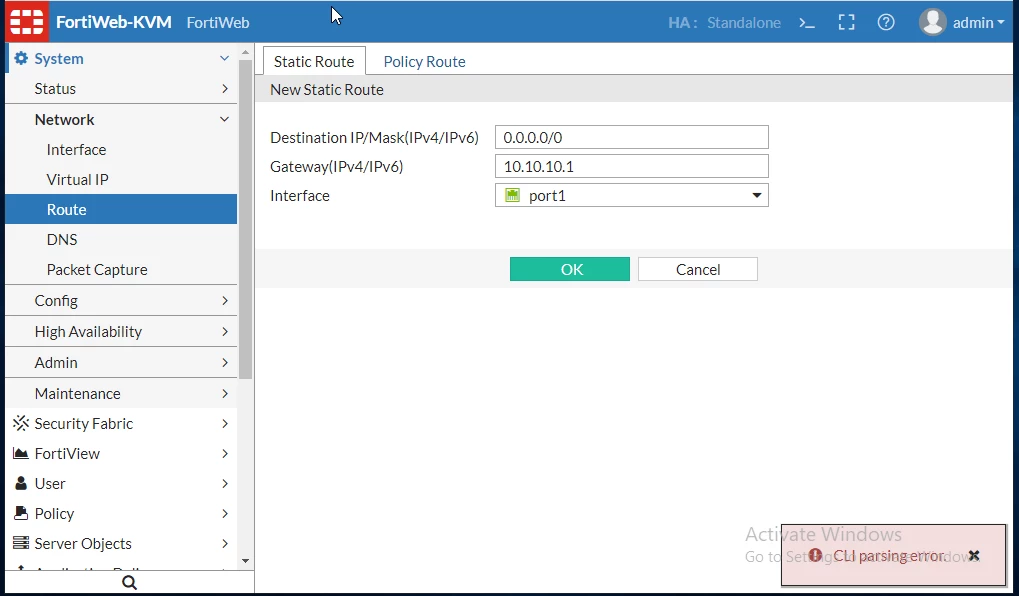Viewport: 1019px width, 596px height.
Task: Expand the User menu chevron
Action: click(225, 483)
